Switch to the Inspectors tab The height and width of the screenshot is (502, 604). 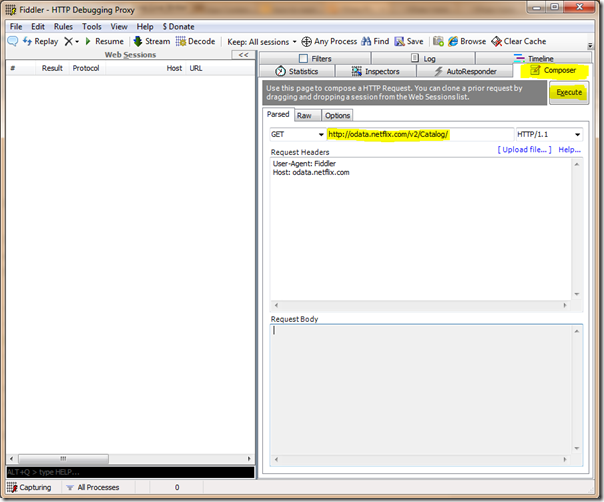click(x=376, y=72)
